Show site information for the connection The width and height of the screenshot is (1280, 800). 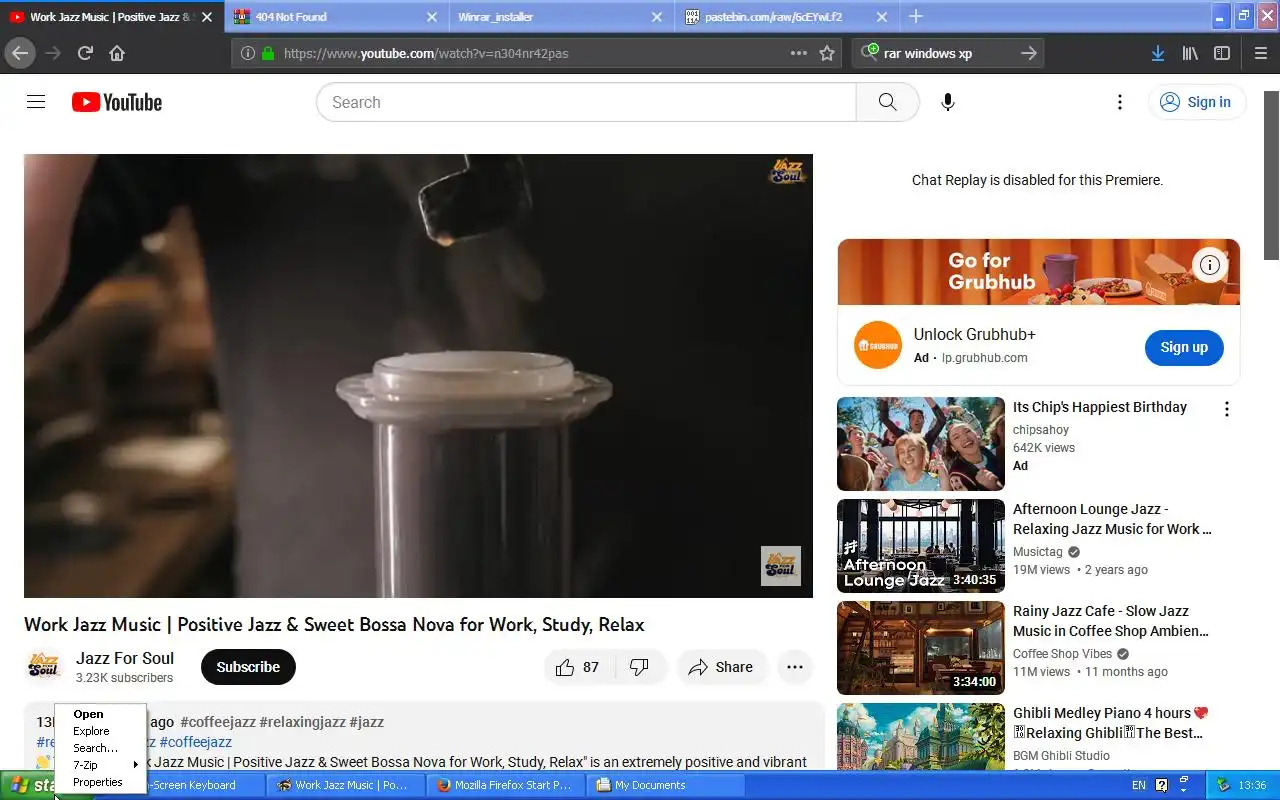[x=248, y=53]
